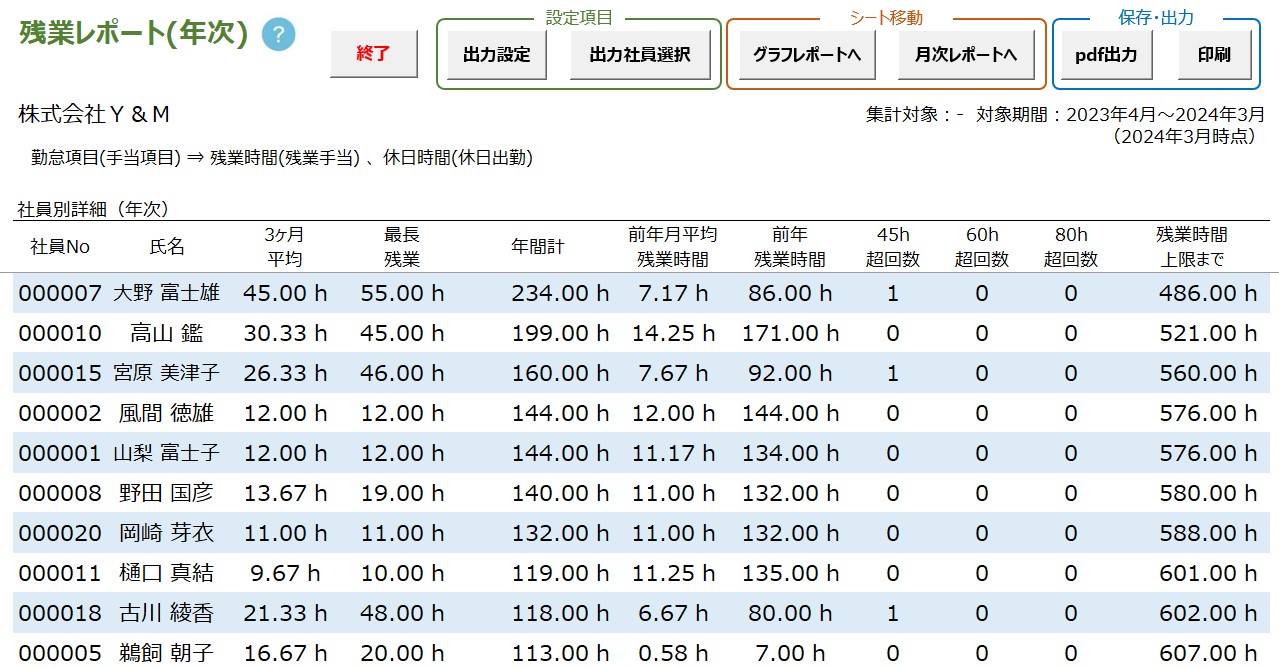
Task: Select employee row 大野 富士雄
Action: pyautogui.click(x=166, y=293)
